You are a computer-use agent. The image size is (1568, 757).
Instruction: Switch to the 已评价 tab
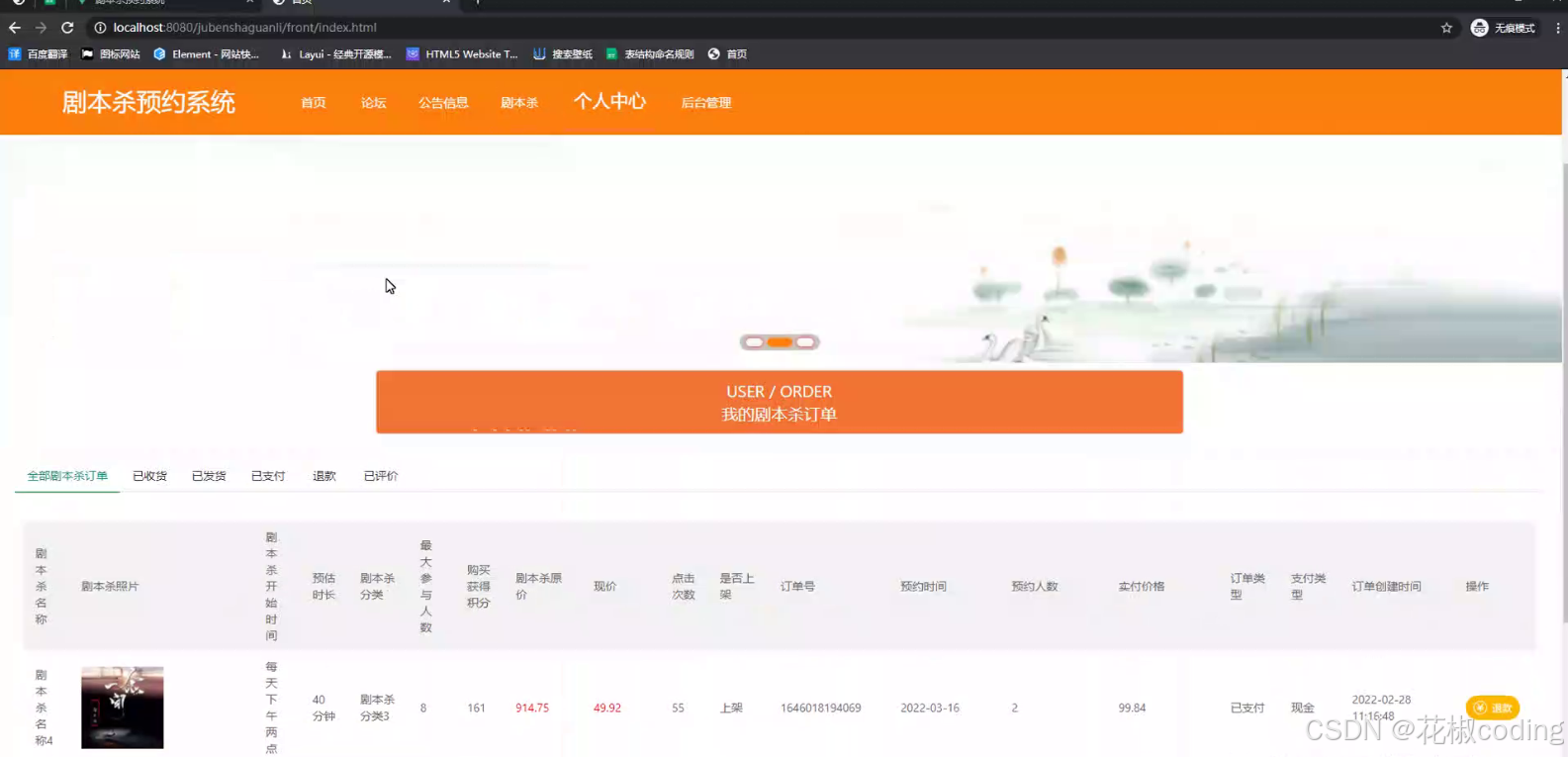[x=381, y=476]
